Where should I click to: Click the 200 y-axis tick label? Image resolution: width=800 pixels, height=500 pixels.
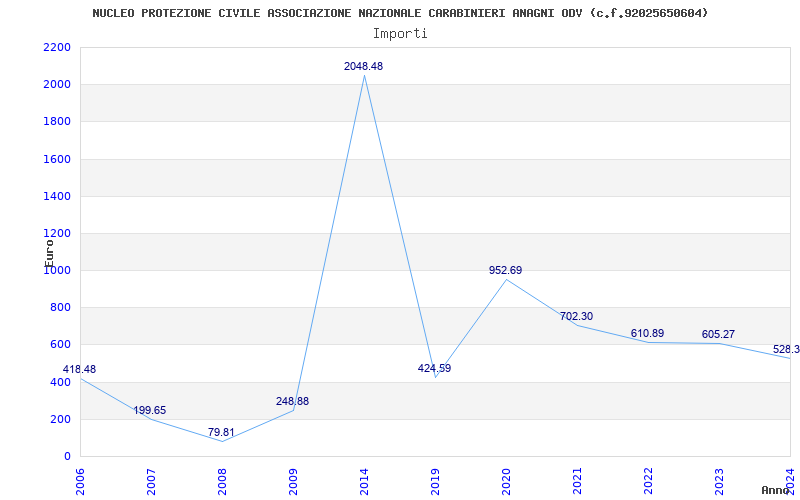click(x=61, y=419)
